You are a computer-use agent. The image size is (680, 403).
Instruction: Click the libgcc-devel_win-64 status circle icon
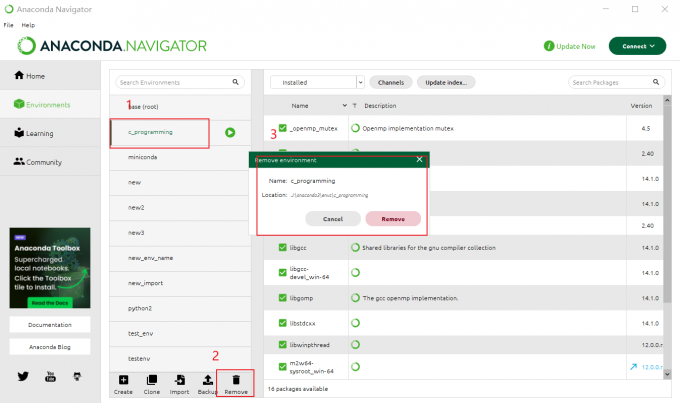tap(355, 272)
